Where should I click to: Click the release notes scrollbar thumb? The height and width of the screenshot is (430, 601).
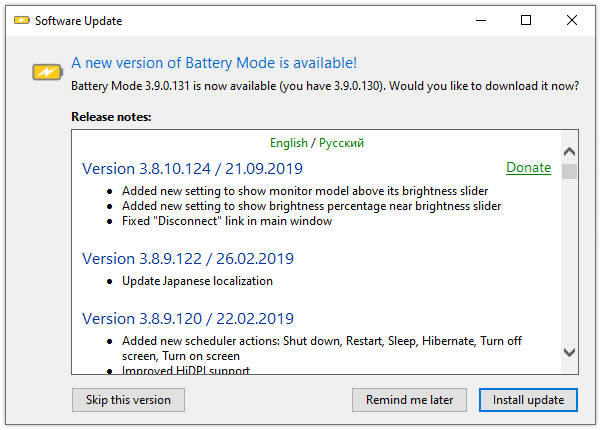pyautogui.click(x=569, y=171)
